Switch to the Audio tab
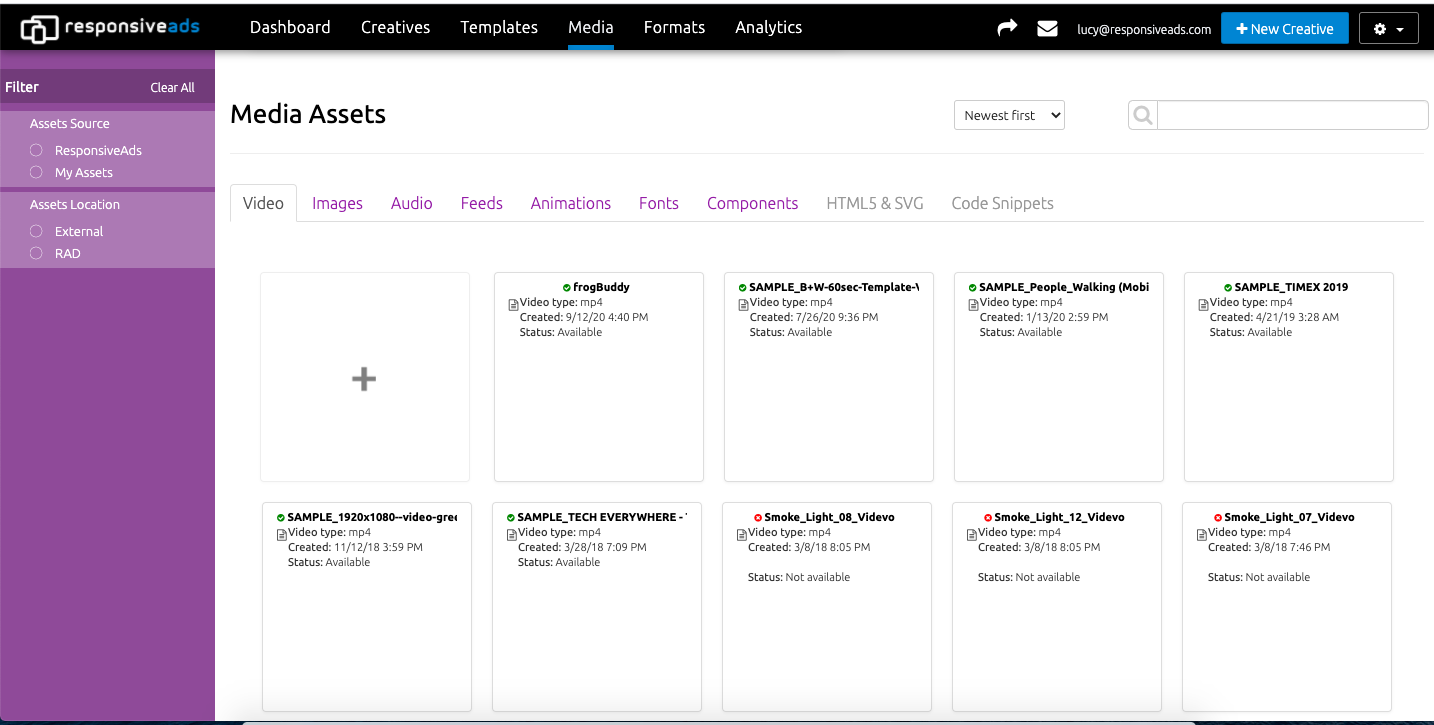This screenshot has height=725, width=1434. coord(412,203)
